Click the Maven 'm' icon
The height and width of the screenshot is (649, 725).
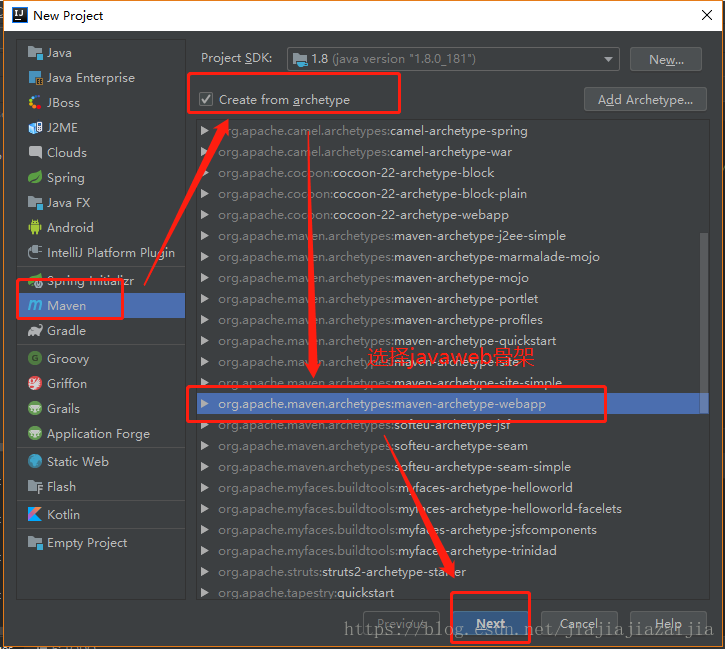[x=35, y=306]
